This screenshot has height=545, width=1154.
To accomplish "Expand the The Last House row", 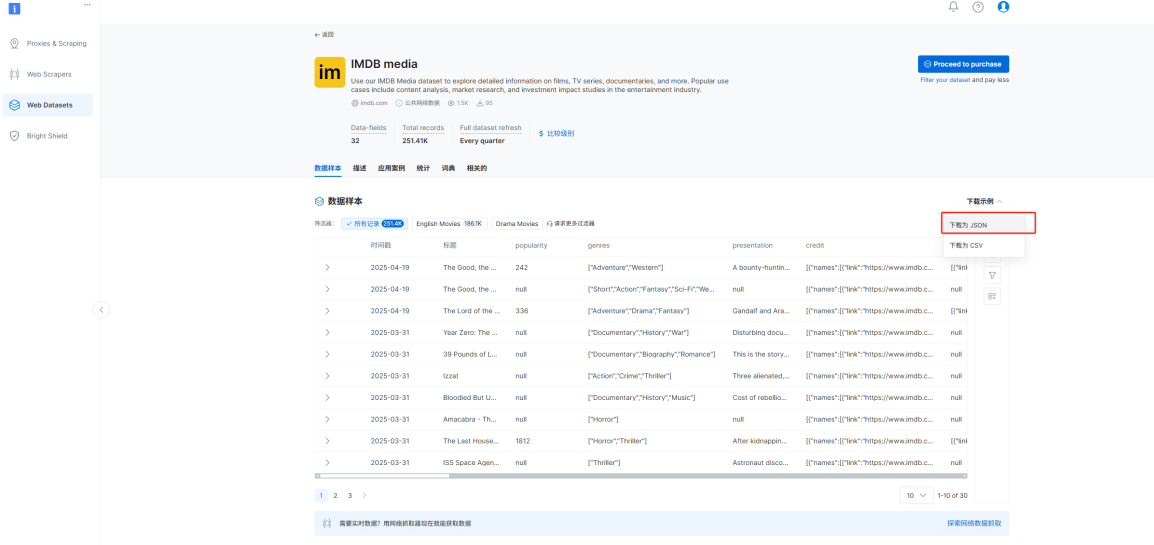I will coord(327,441).
